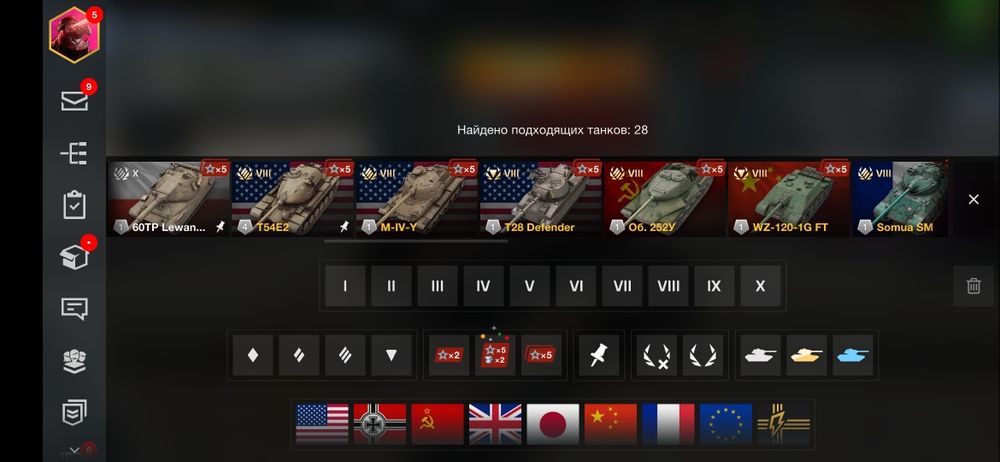
Task: Open the clan crew icon in sidebar
Action: point(75,361)
